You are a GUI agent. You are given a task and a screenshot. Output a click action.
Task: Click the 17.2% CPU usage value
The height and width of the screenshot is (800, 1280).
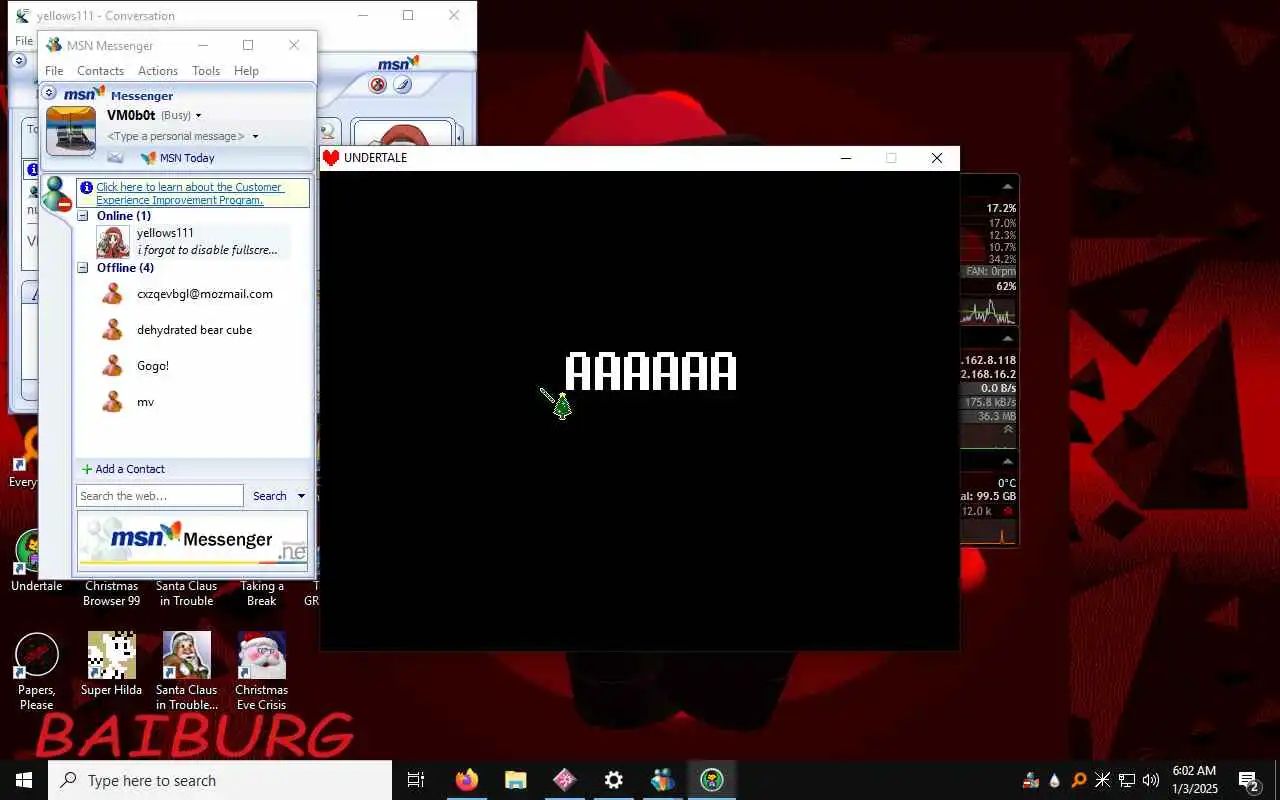(1001, 208)
